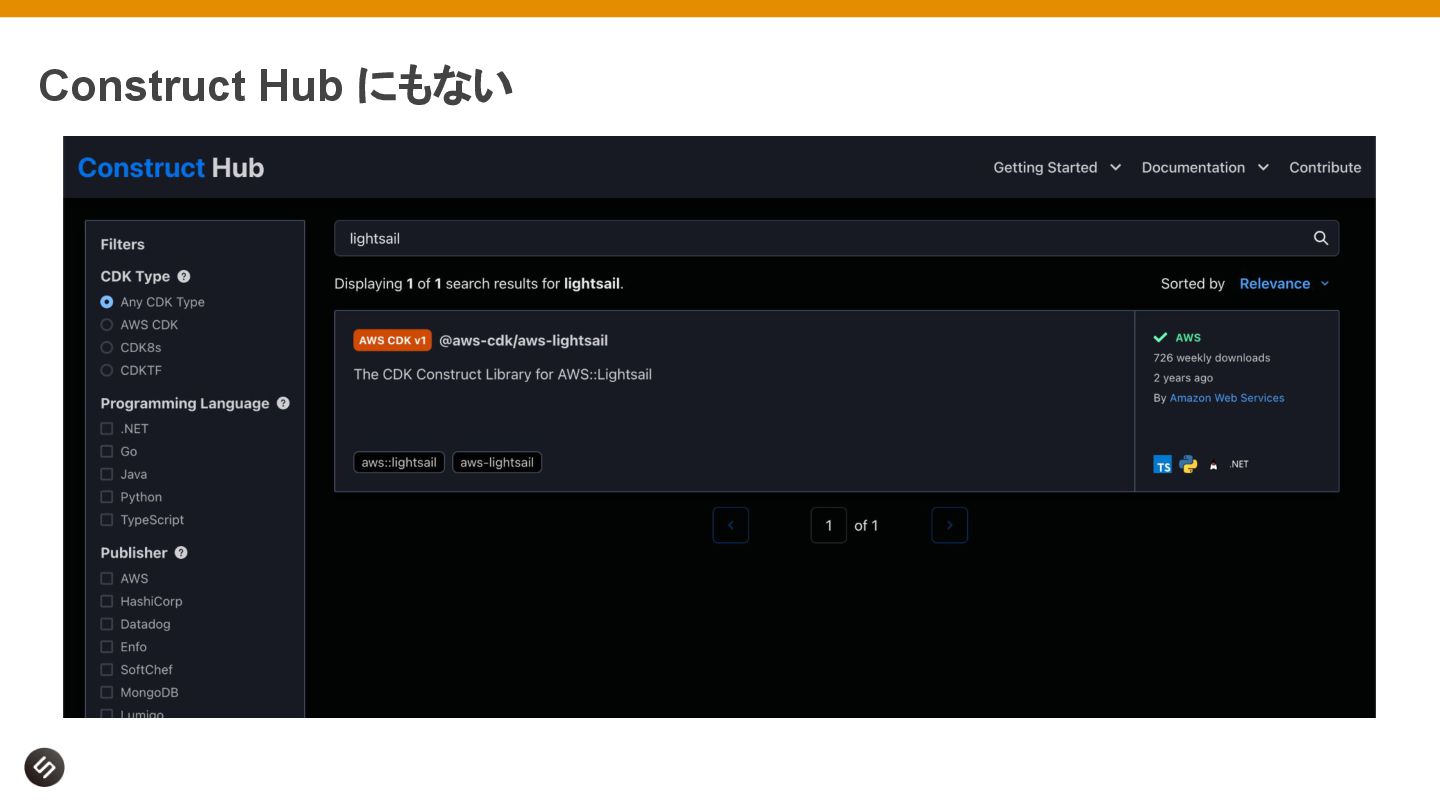Viewport: 1440px width, 810px height.
Task: Check the Go language checkbox
Action: (106, 451)
